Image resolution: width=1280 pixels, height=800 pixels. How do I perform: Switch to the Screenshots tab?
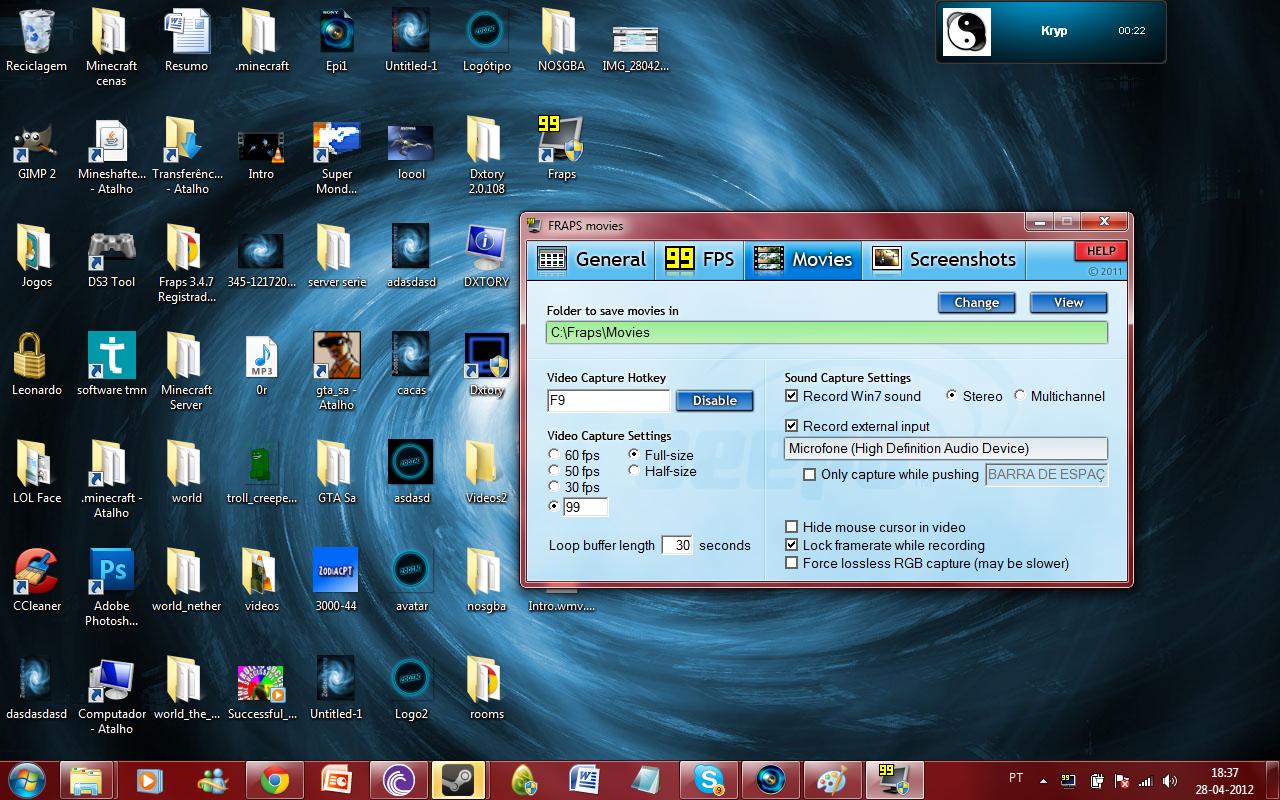pos(944,259)
